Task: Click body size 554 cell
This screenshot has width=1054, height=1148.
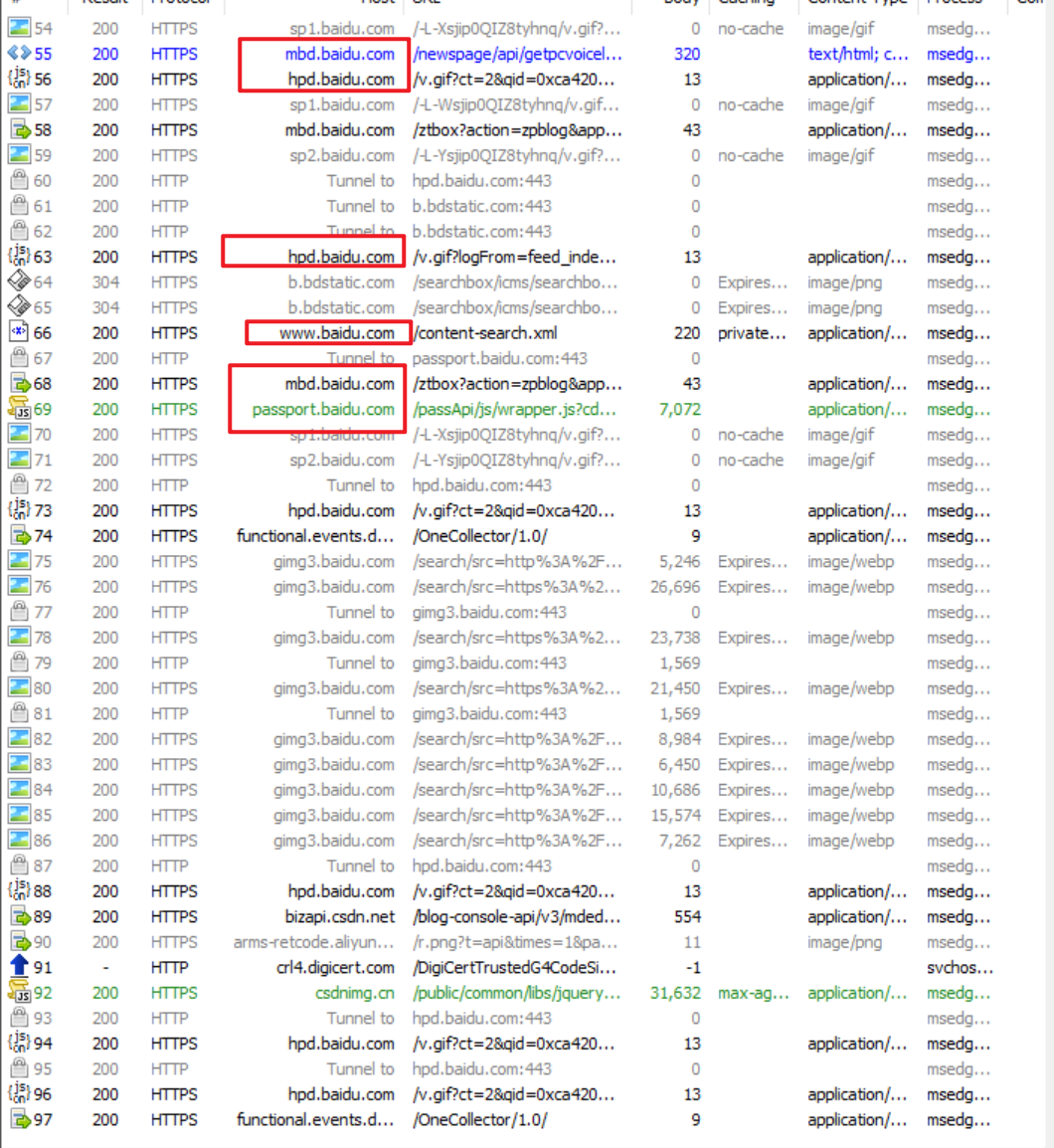Action: 687,916
